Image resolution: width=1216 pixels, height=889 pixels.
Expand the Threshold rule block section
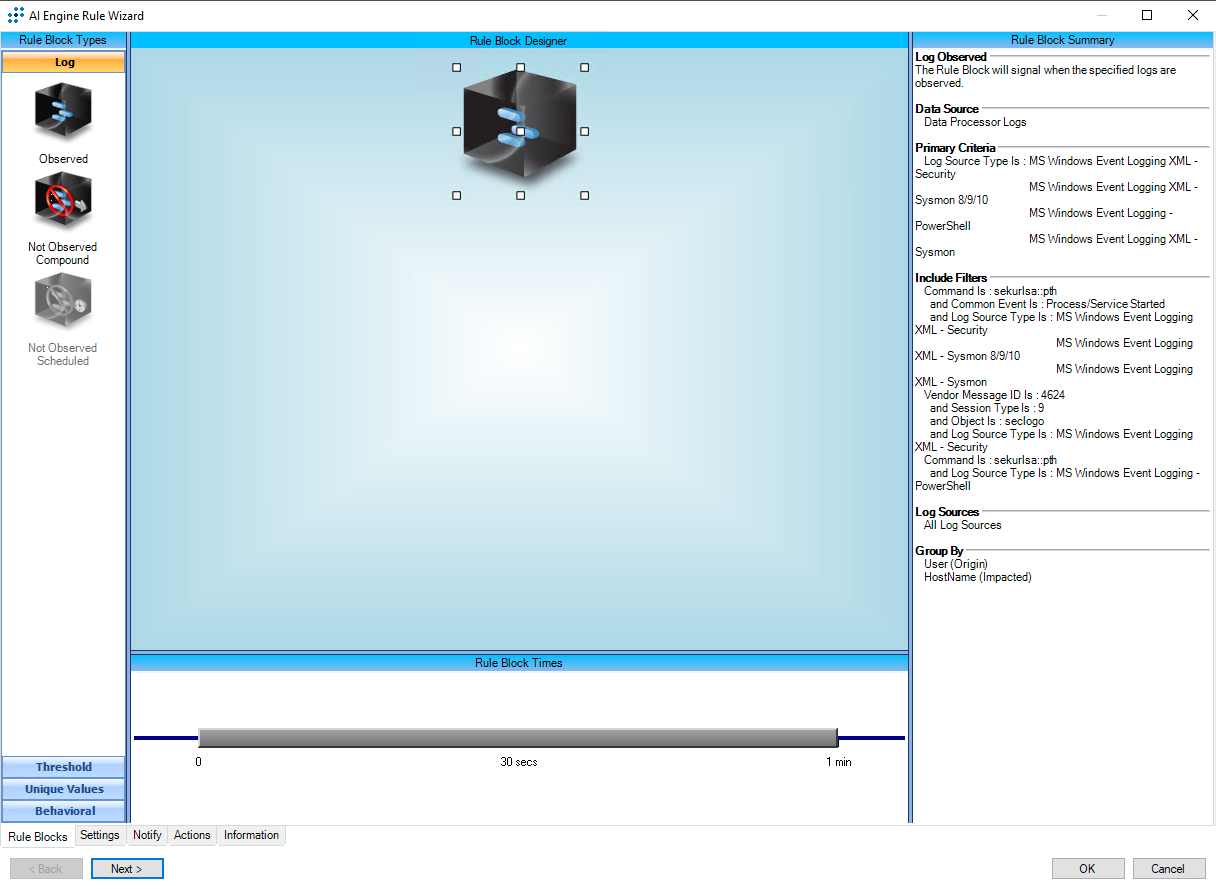(64, 767)
